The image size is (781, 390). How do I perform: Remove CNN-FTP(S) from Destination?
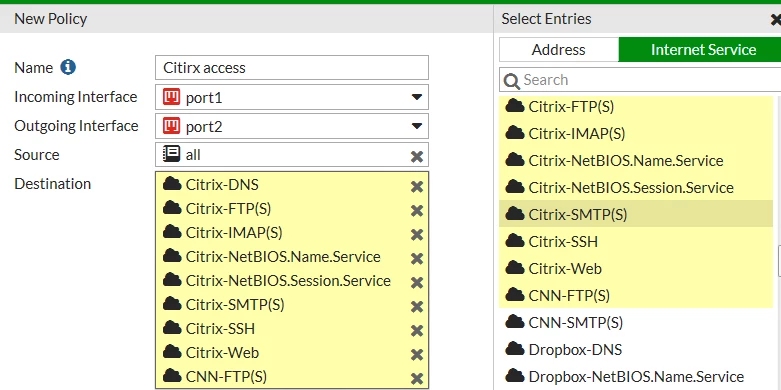coord(417,379)
